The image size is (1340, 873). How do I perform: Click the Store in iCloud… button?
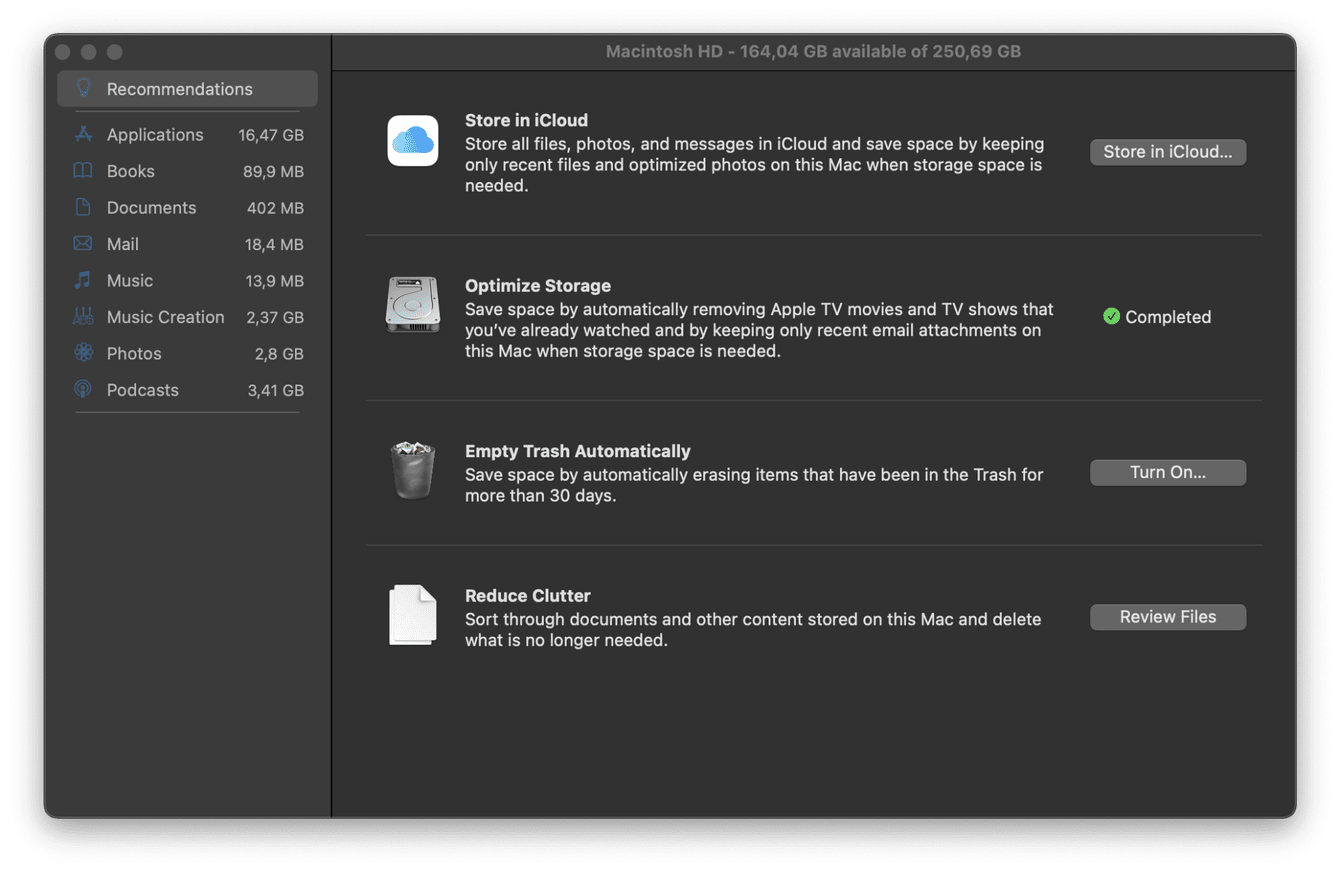pos(1168,152)
